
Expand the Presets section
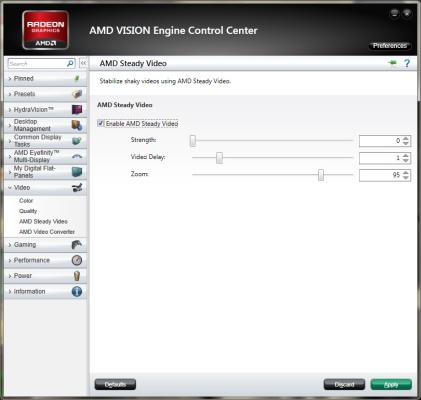(45, 94)
